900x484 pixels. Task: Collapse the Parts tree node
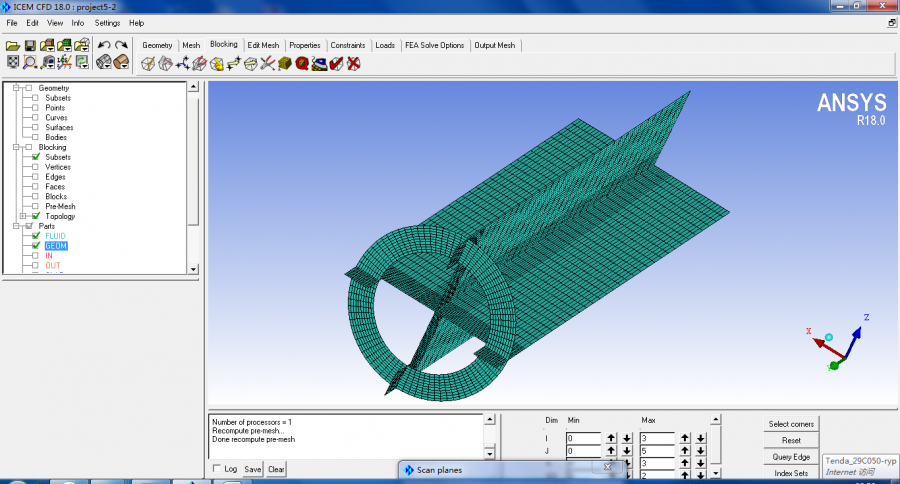click(16, 226)
